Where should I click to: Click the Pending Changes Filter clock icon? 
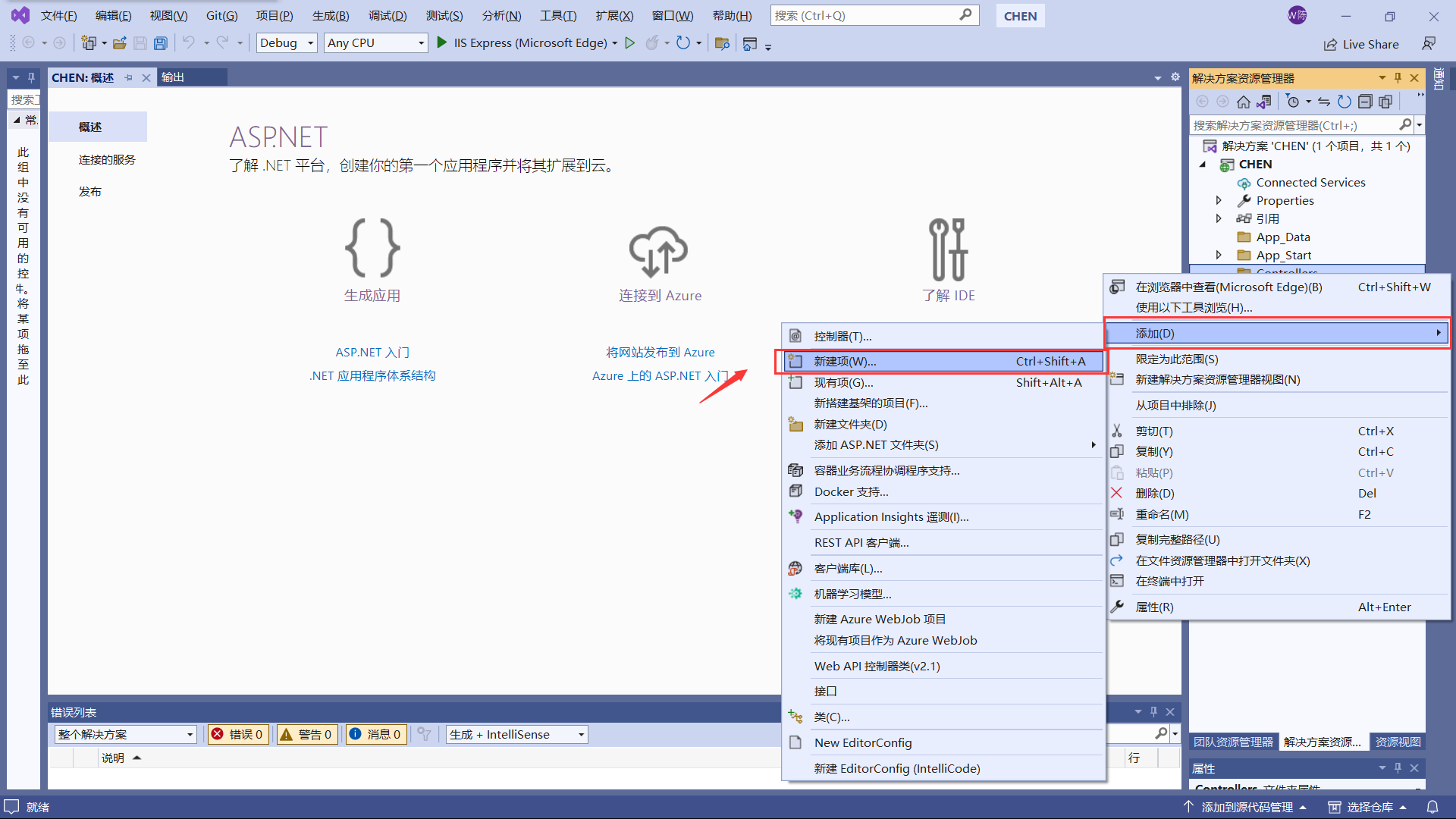click(x=1293, y=102)
